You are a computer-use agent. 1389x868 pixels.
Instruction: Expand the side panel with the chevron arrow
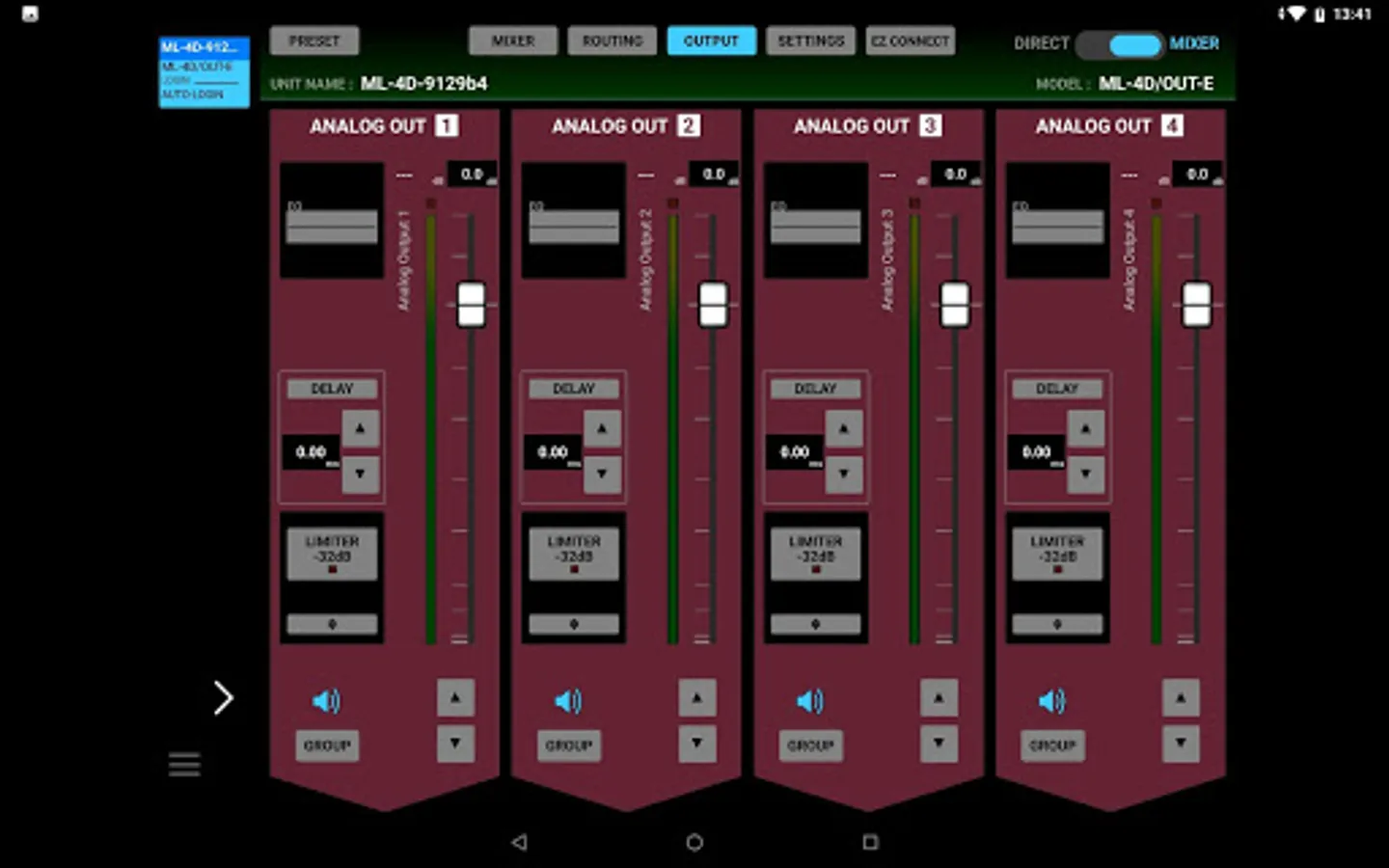223,698
